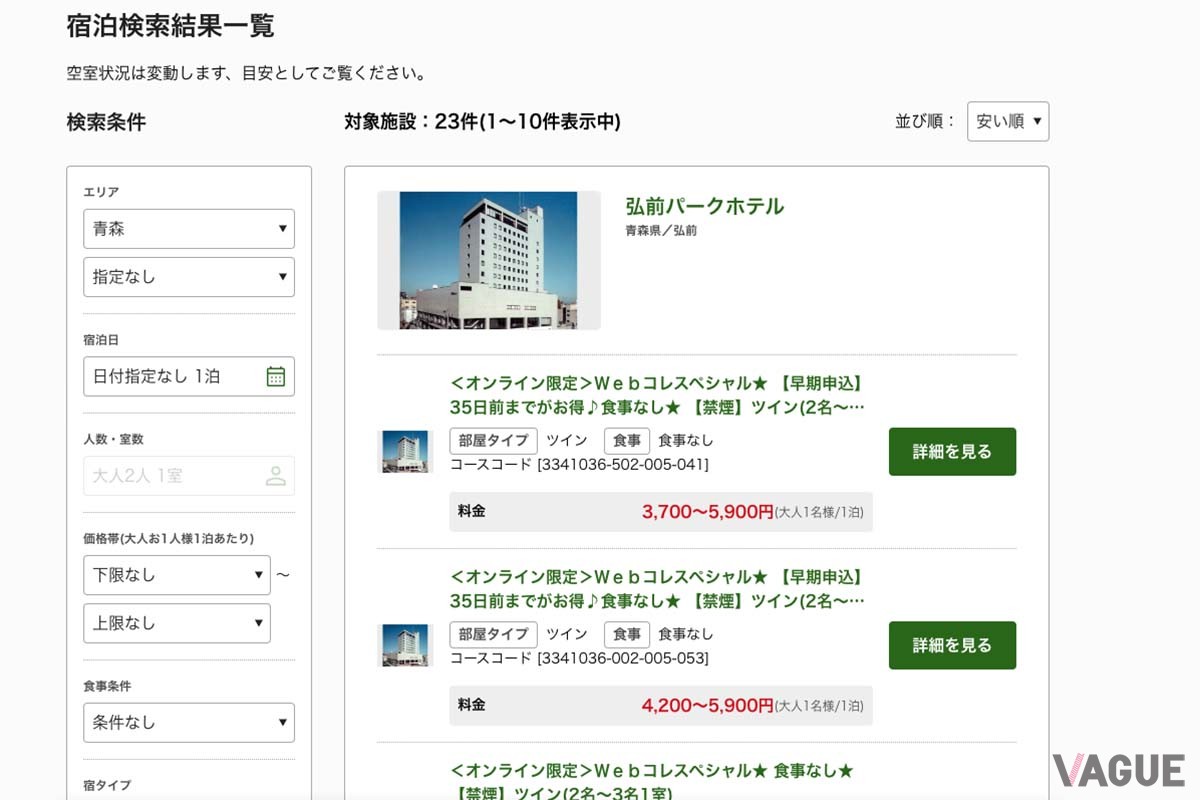
Task: Click the 大人2人 1室 guest field
Action: [189, 476]
